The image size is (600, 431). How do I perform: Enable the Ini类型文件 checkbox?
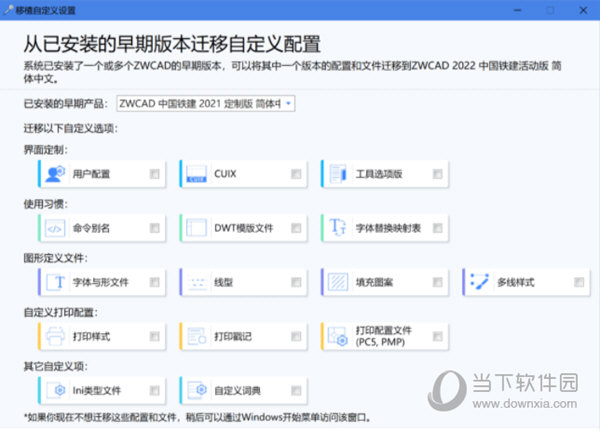155,390
